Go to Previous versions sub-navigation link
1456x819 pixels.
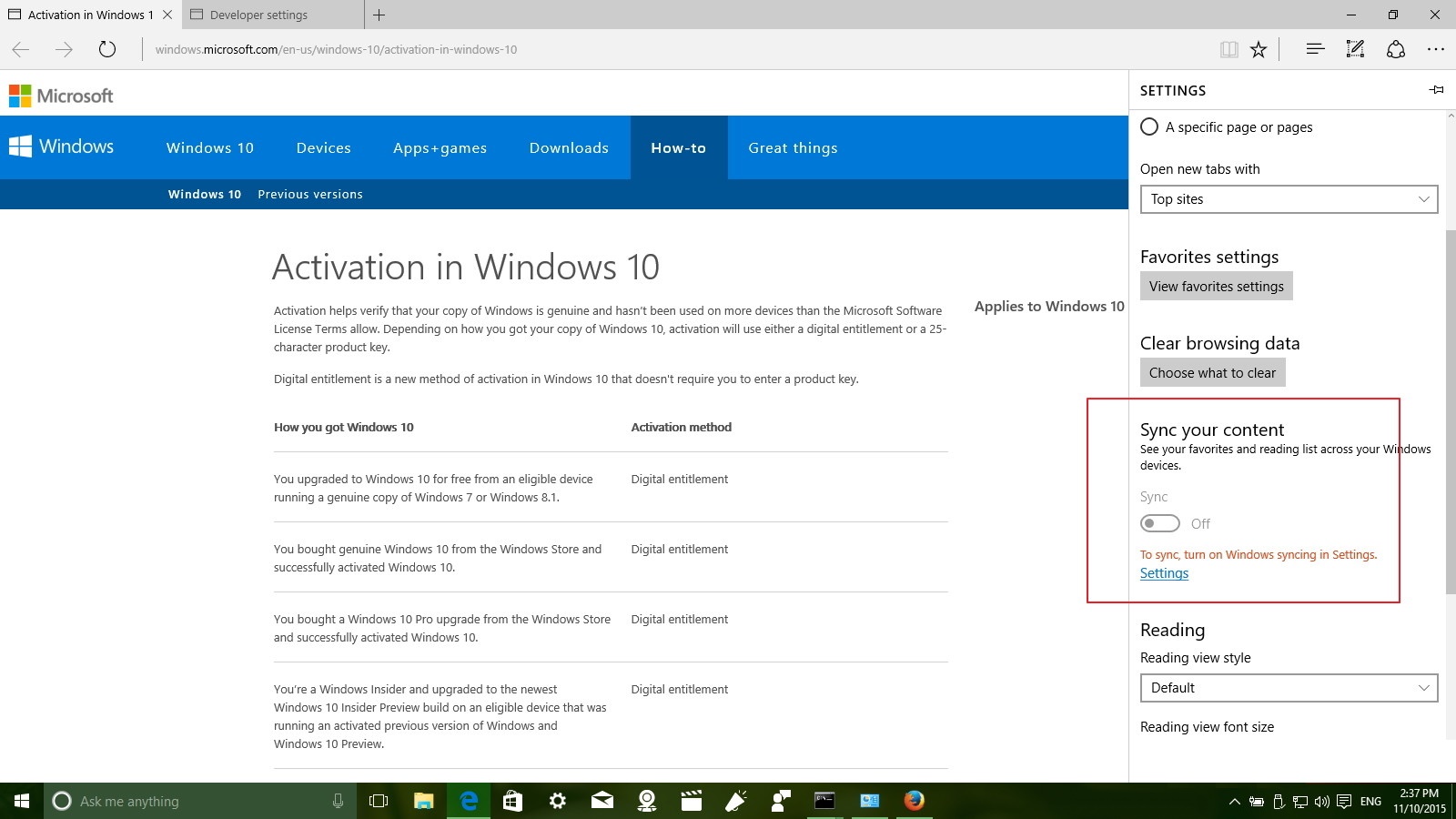click(310, 194)
